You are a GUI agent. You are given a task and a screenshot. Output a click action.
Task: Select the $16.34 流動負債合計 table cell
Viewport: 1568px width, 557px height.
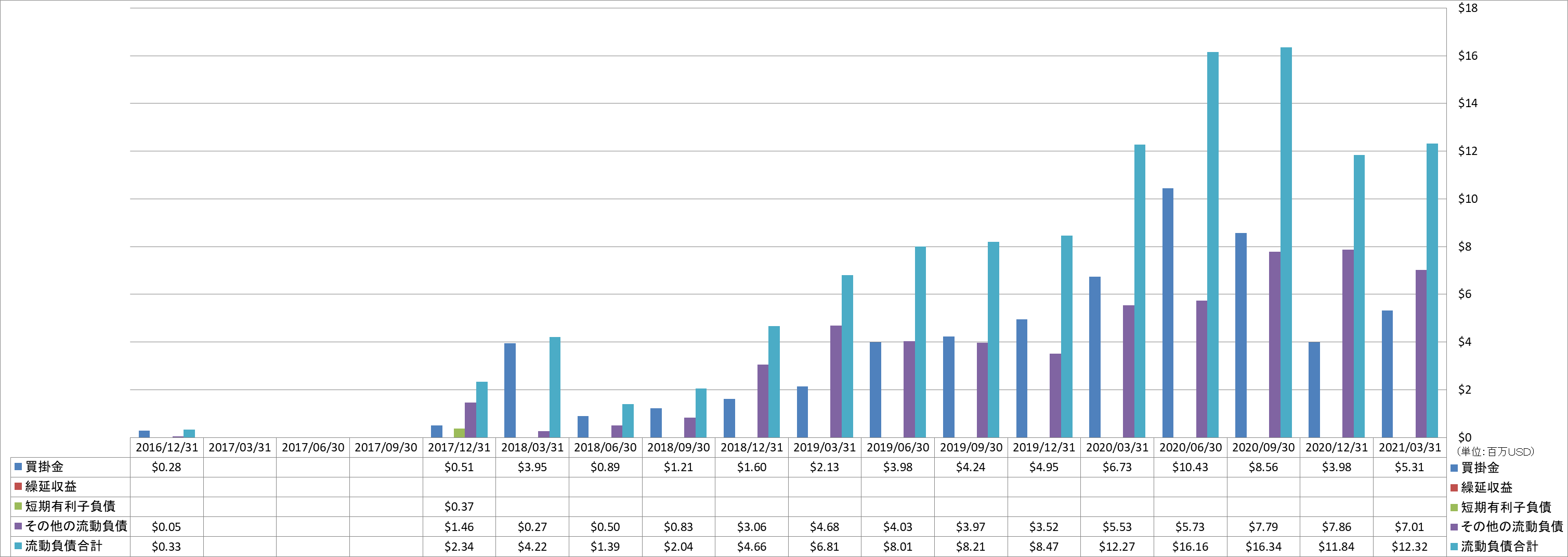pos(1264,547)
